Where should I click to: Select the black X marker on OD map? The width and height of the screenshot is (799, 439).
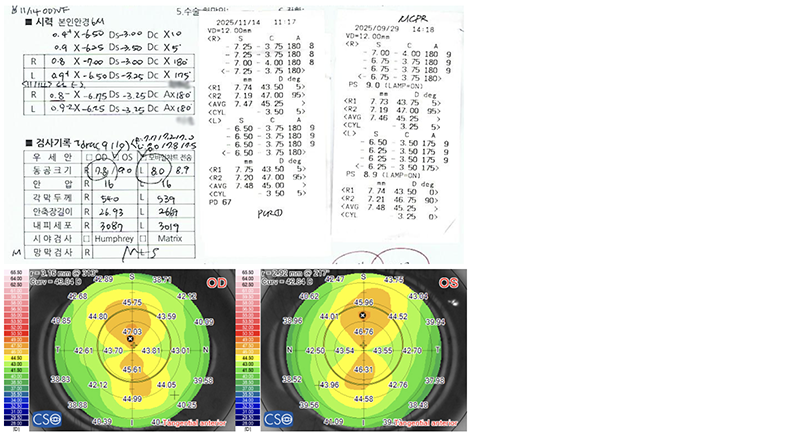(x=130, y=339)
